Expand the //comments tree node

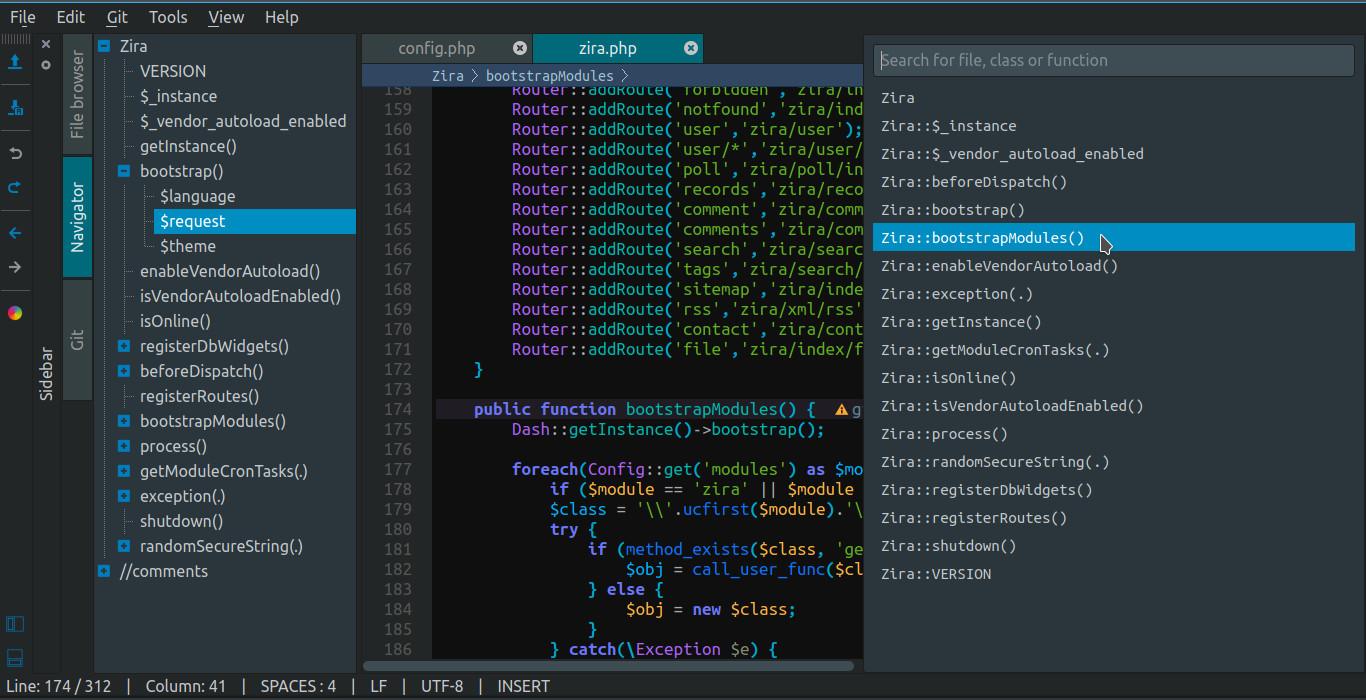104,571
